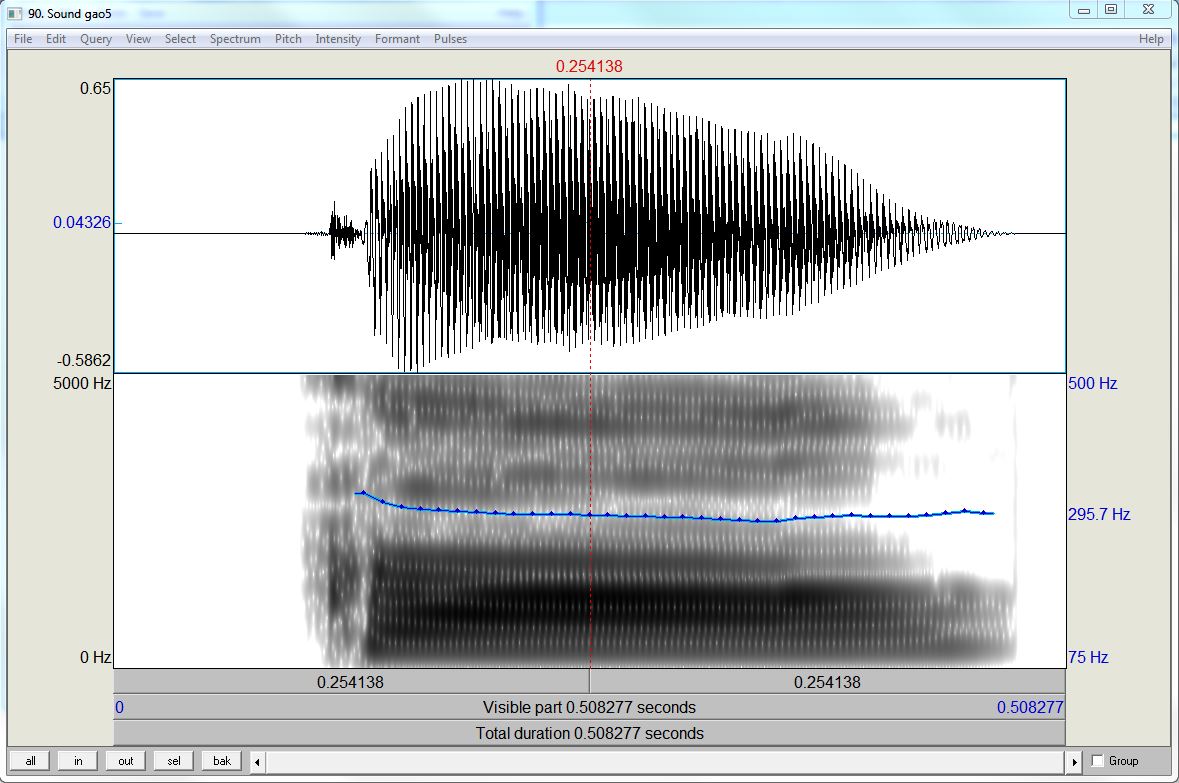Image resolution: width=1179 pixels, height=783 pixels.
Task: Open the Pulses menu
Action: 450,39
